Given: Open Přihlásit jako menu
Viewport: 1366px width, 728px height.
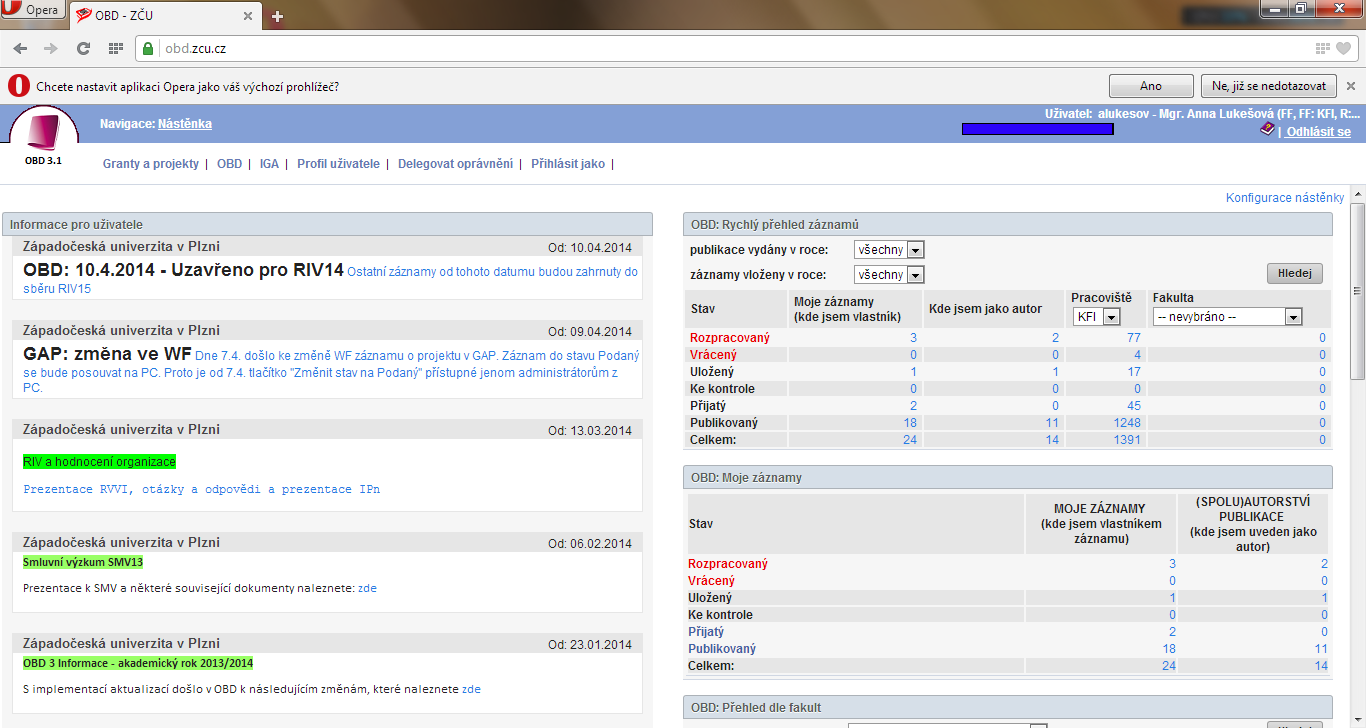Looking at the screenshot, I should pos(568,164).
